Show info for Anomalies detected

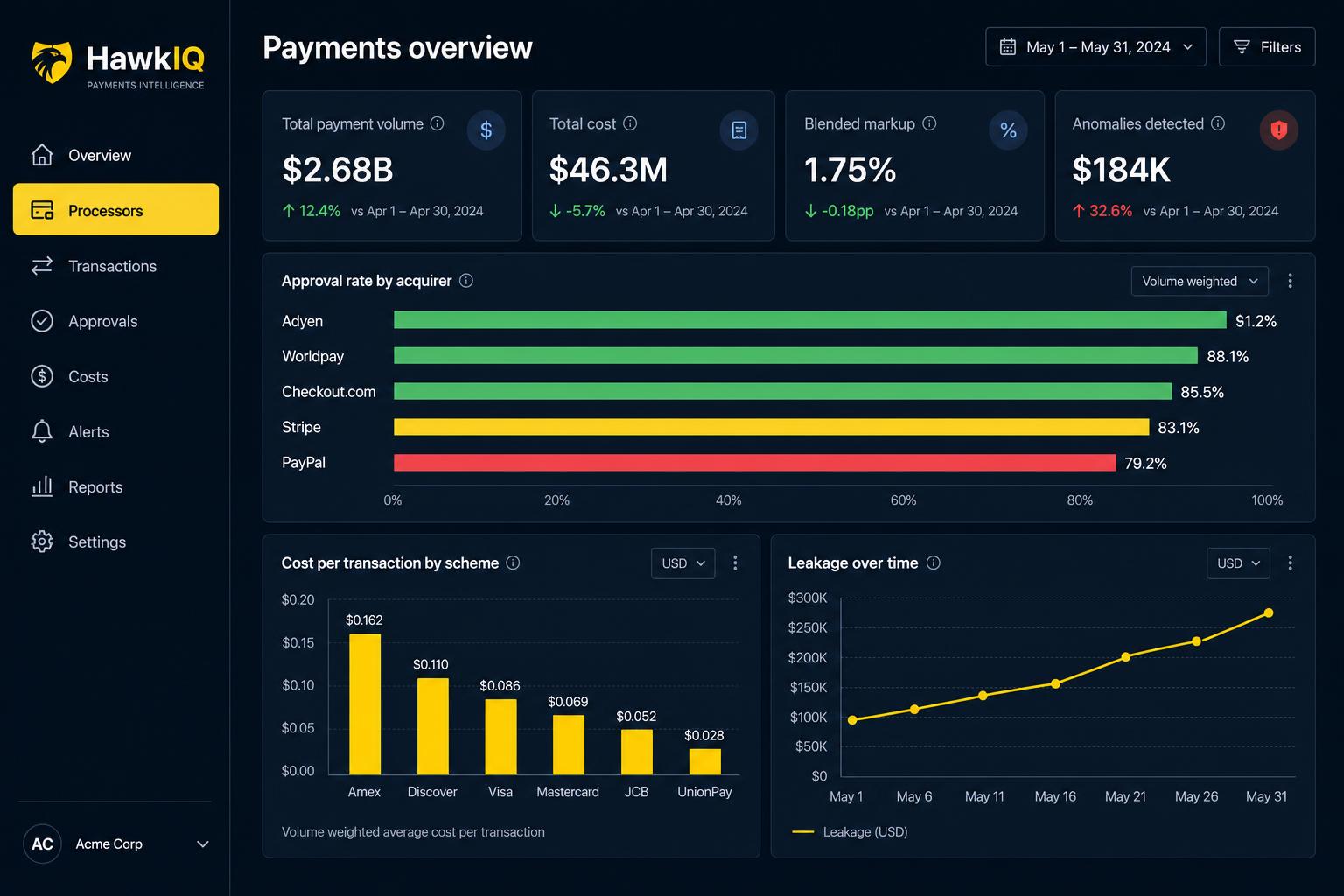pyautogui.click(x=1218, y=123)
